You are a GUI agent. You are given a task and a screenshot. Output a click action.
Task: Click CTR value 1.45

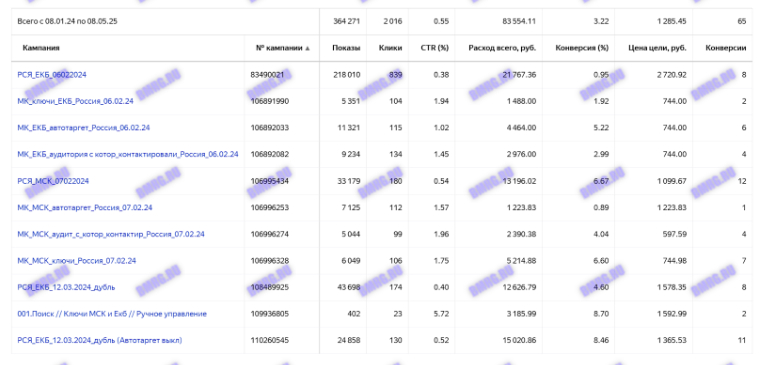point(442,154)
